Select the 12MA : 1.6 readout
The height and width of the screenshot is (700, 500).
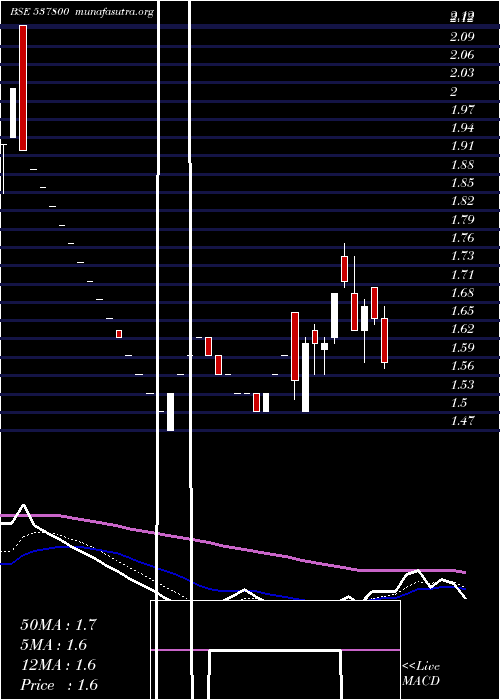[x=58, y=664]
